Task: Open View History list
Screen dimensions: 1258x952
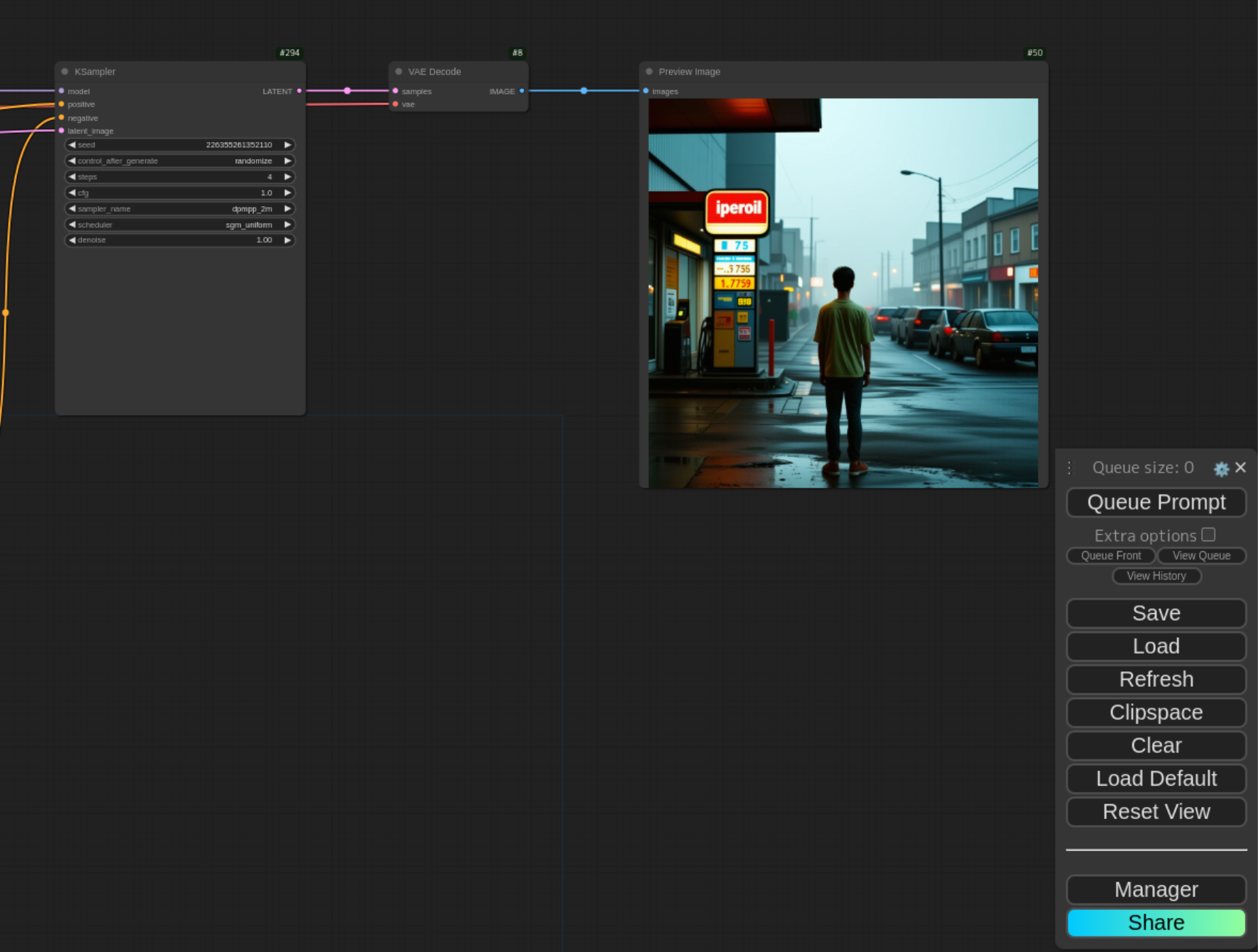Action: pos(1156,576)
